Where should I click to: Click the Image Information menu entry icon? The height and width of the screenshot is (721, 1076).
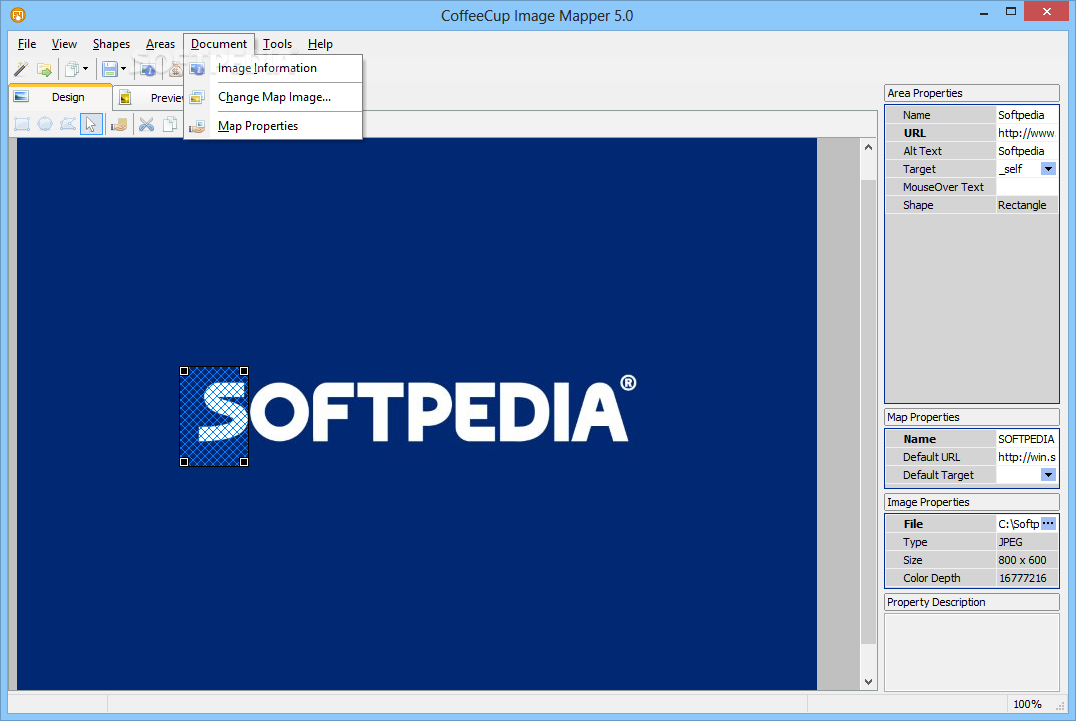198,69
